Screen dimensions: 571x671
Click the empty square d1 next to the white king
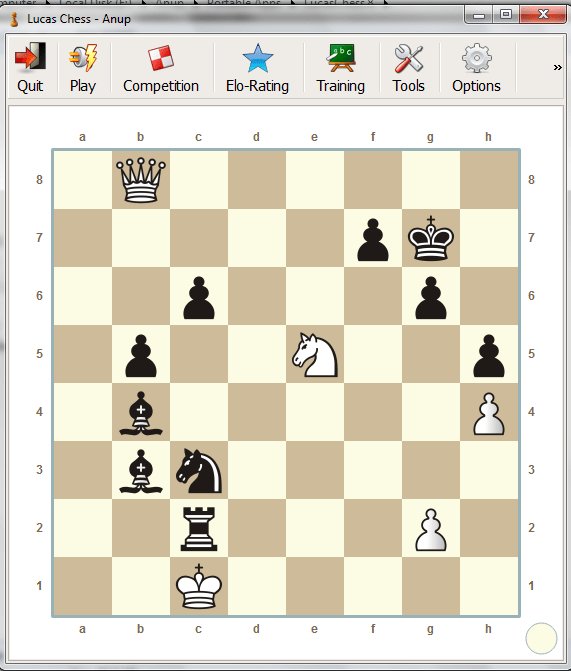(256, 586)
